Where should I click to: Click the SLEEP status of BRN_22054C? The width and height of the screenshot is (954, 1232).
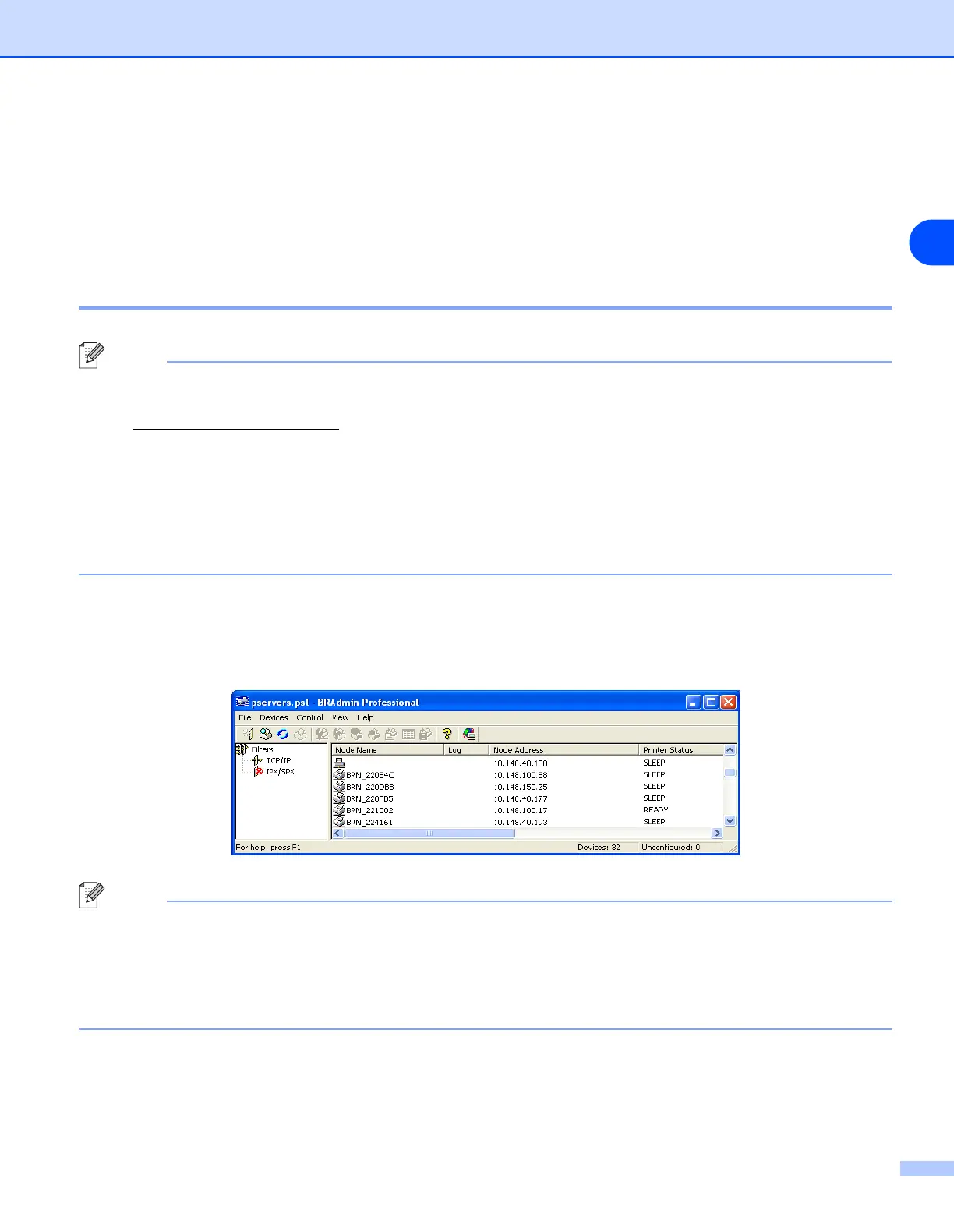tap(654, 775)
